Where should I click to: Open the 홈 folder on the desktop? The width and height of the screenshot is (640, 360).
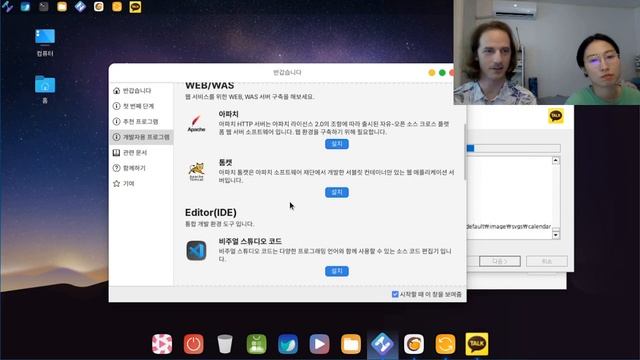45,89
